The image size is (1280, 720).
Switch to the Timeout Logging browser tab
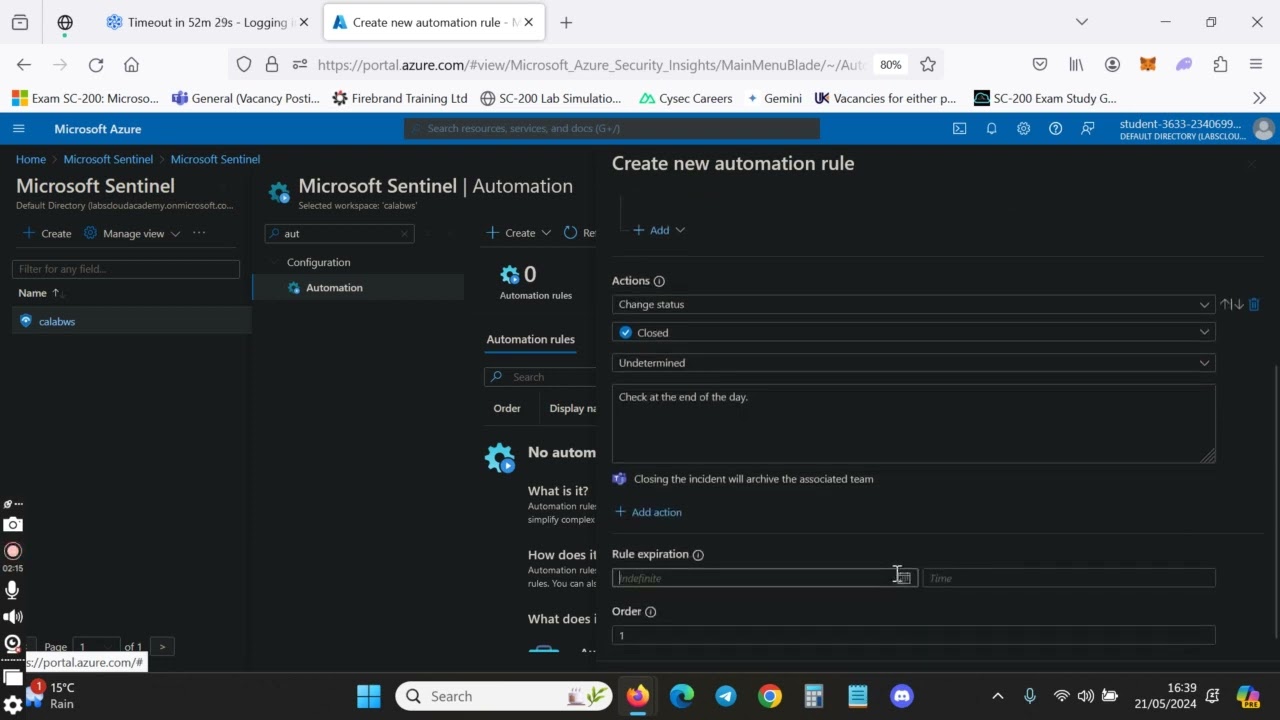(x=208, y=22)
